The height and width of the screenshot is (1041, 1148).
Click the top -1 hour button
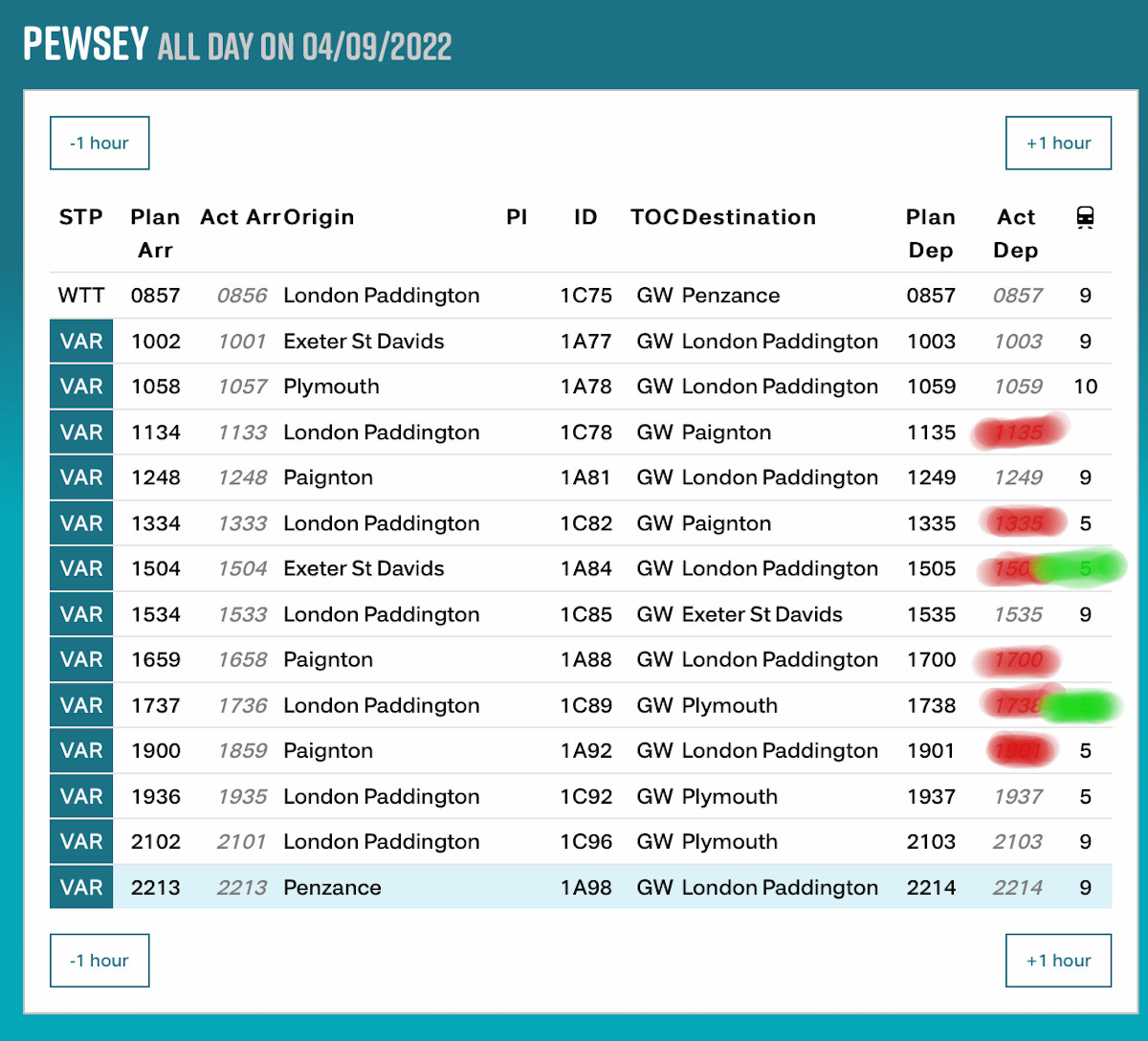pyautogui.click(x=99, y=143)
